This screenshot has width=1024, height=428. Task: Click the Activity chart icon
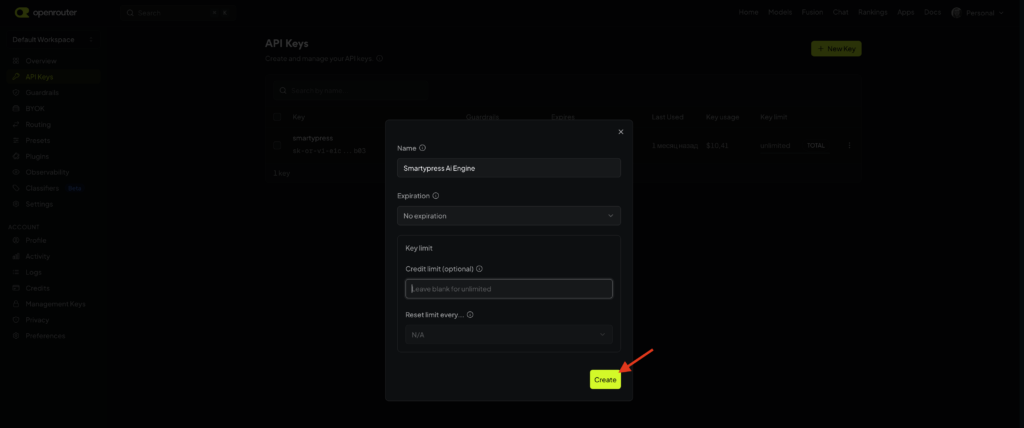[x=16, y=257]
